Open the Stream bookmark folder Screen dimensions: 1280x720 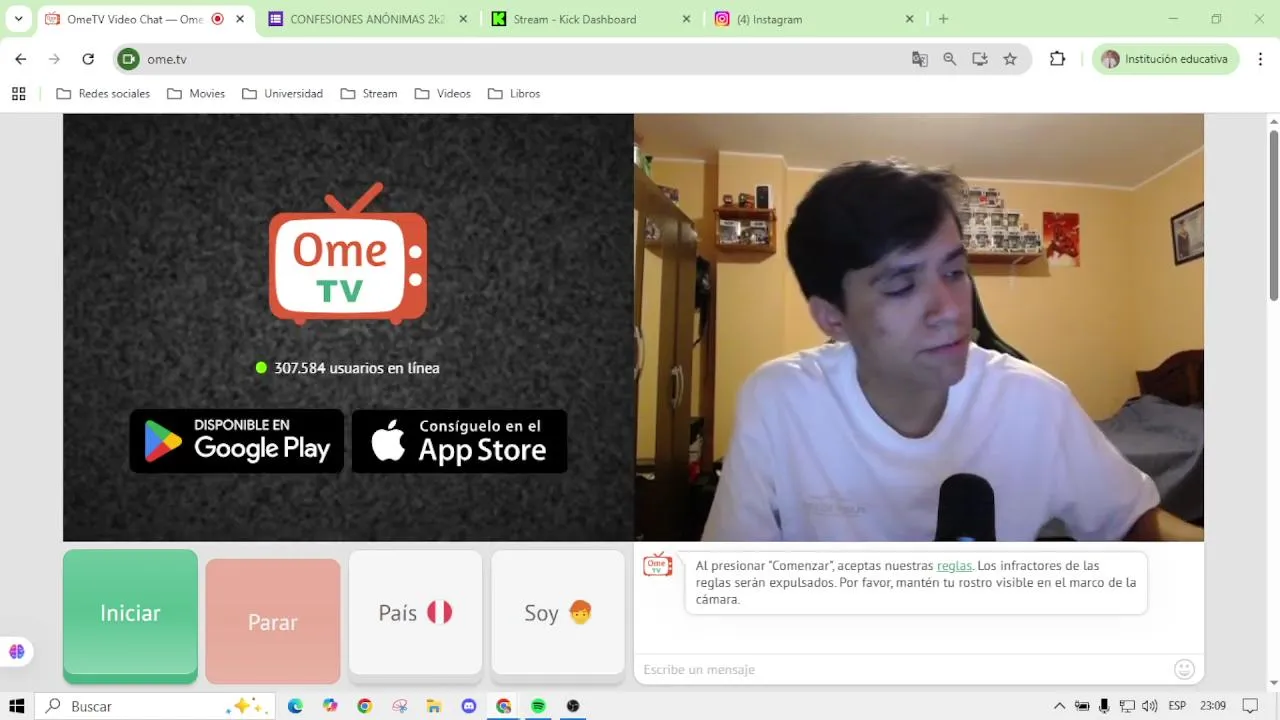point(369,94)
